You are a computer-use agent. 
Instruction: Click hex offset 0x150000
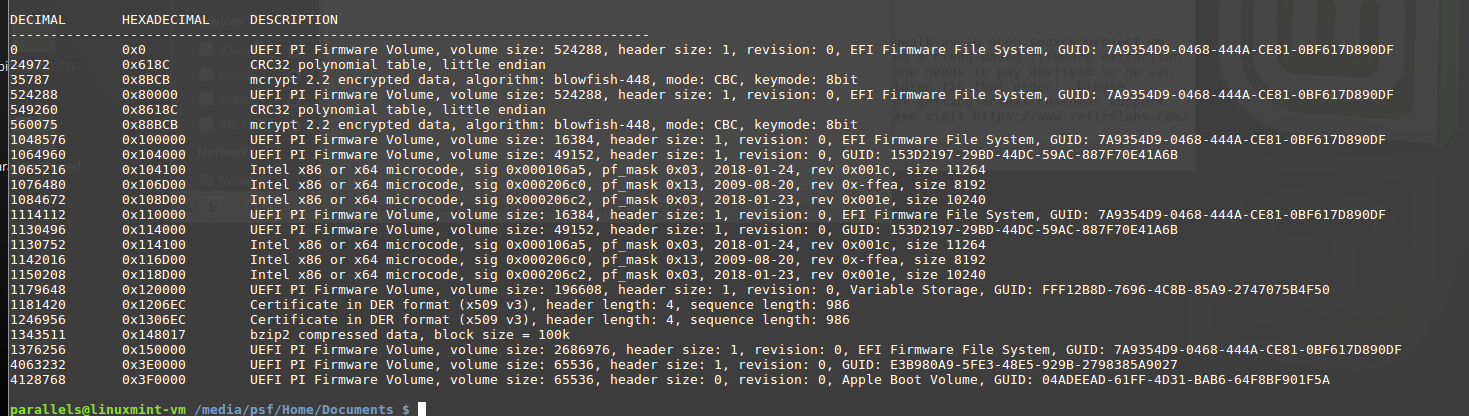tap(154, 349)
